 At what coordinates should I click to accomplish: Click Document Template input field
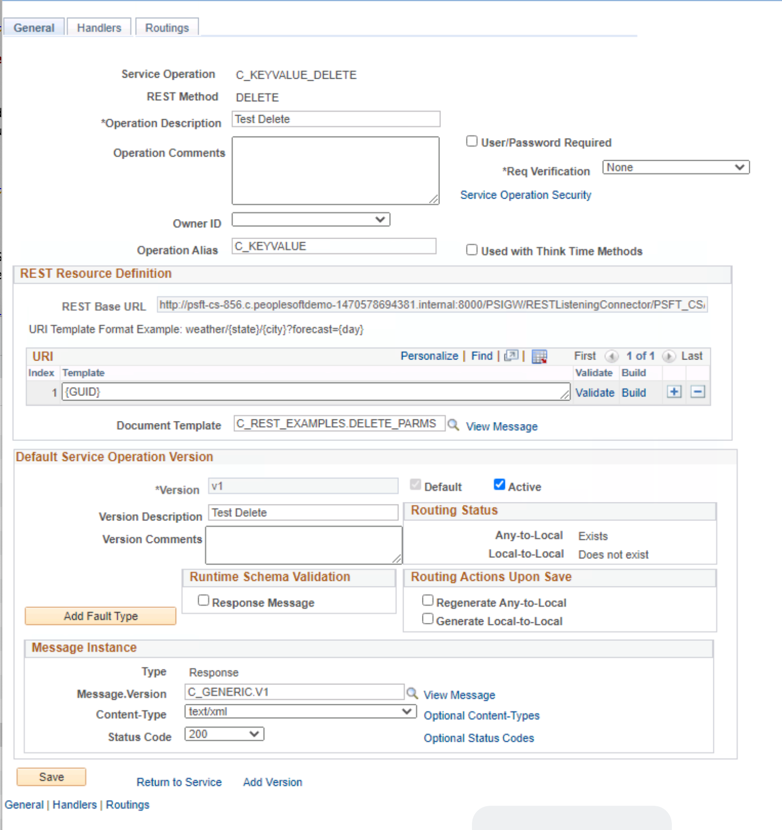pos(339,423)
